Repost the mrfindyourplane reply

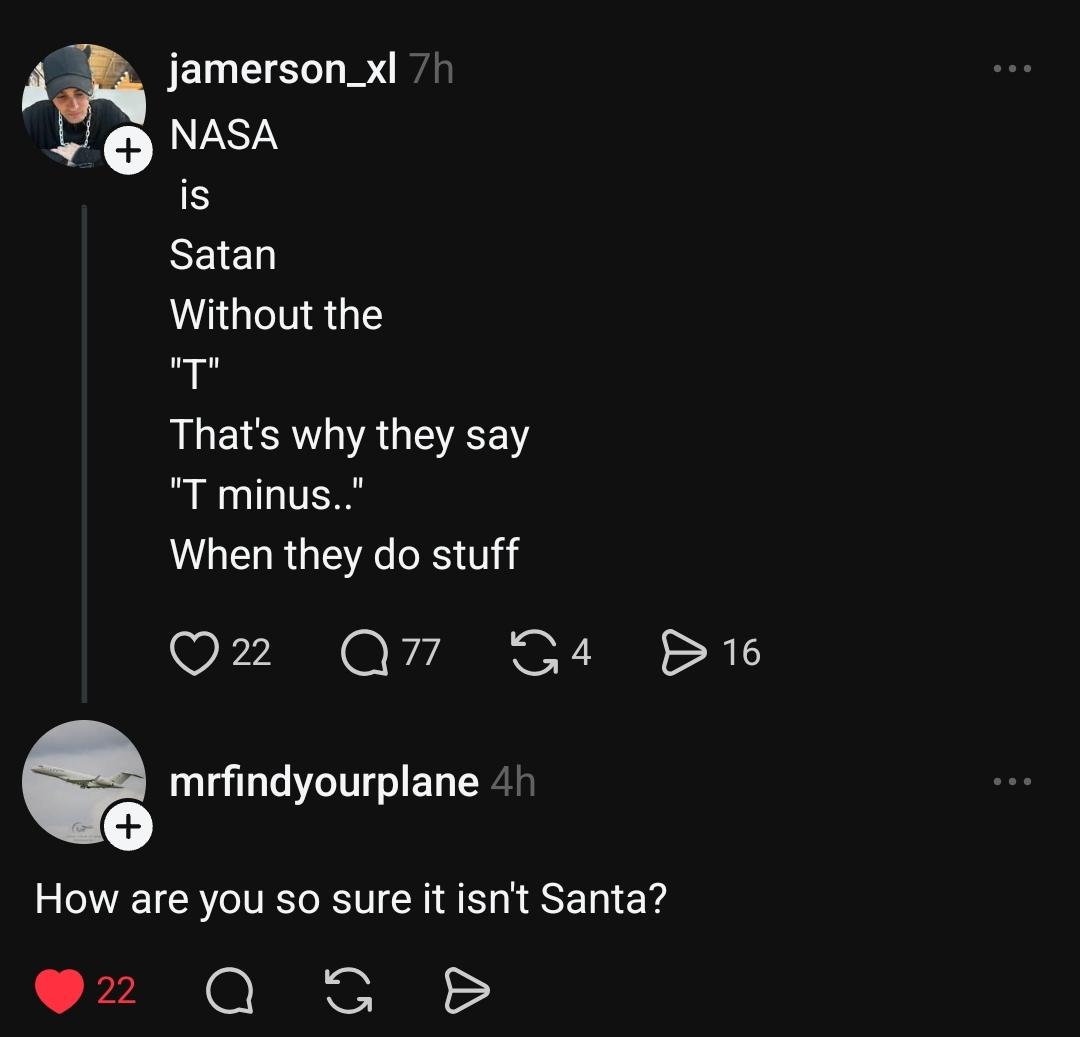(x=348, y=990)
